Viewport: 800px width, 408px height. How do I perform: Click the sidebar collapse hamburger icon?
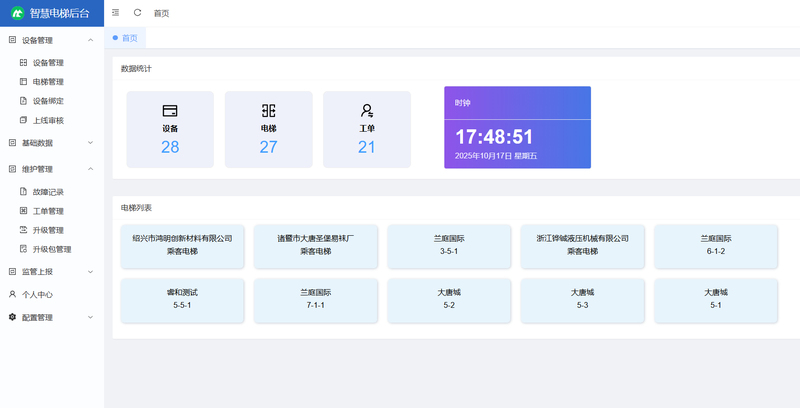[x=116, y=13]
